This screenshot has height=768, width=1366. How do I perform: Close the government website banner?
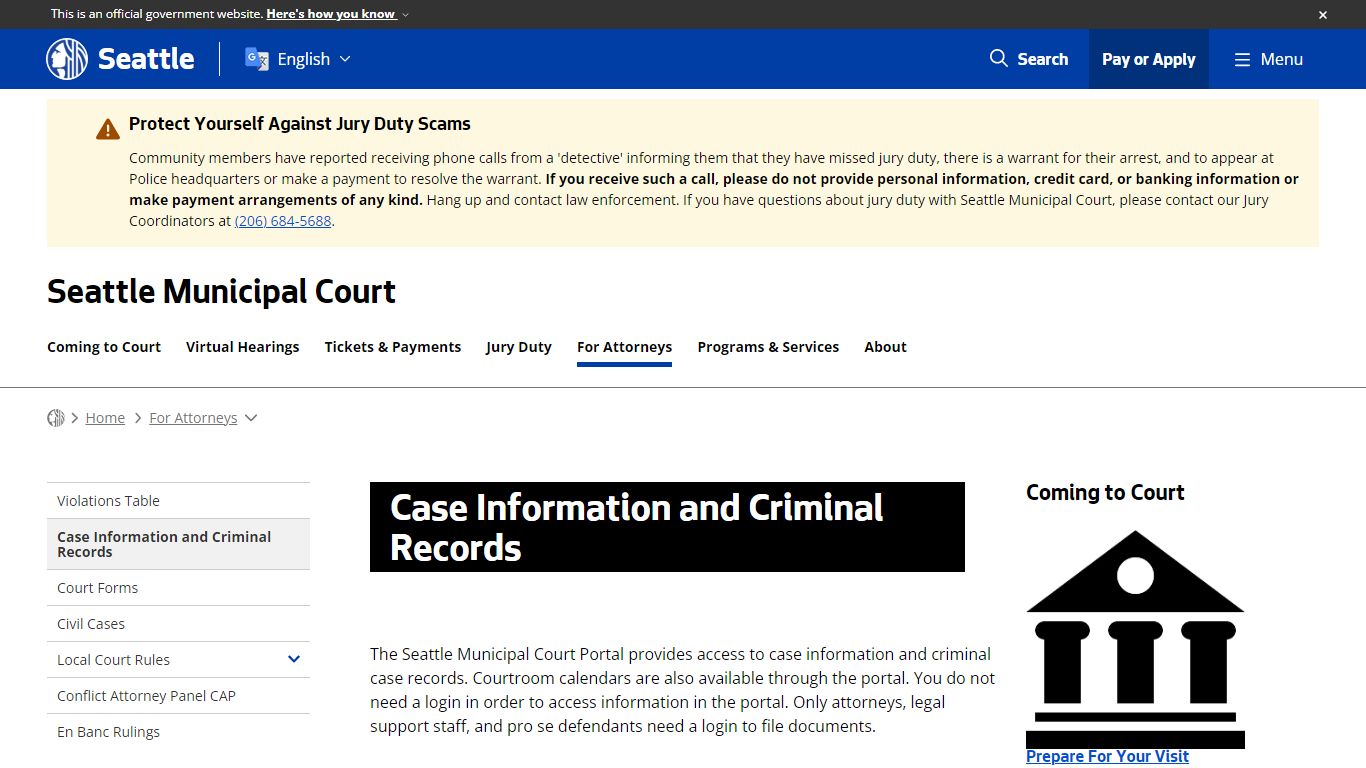click(1322, 15)
